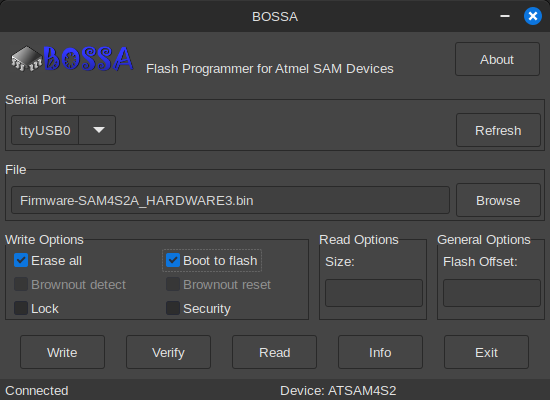Click the Read Options group label
The height and width of the screenshot is (400, 550).
359,240
